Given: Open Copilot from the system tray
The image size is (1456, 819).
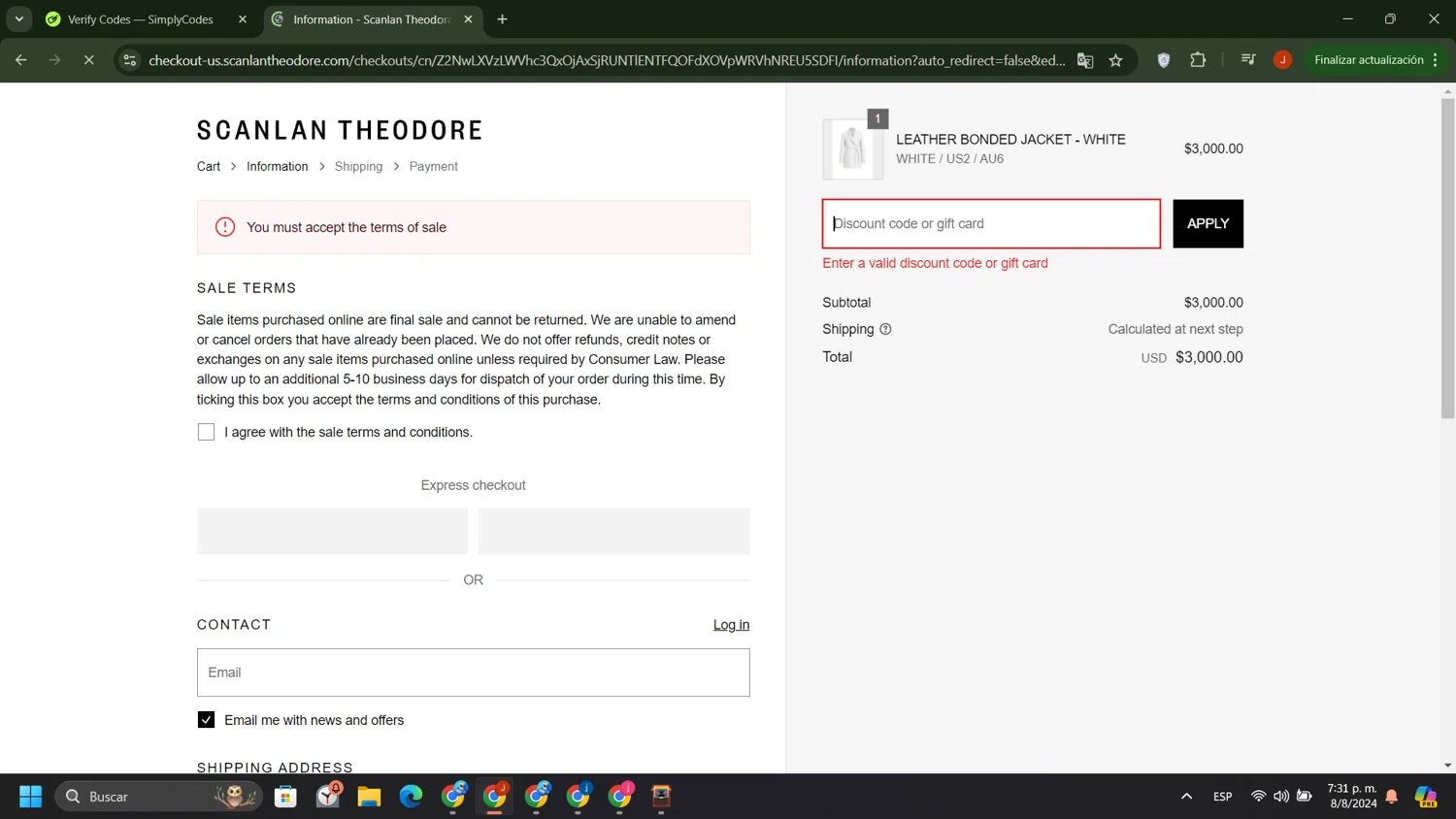Looking at the screenshot, I should (x=1426, y=797).
